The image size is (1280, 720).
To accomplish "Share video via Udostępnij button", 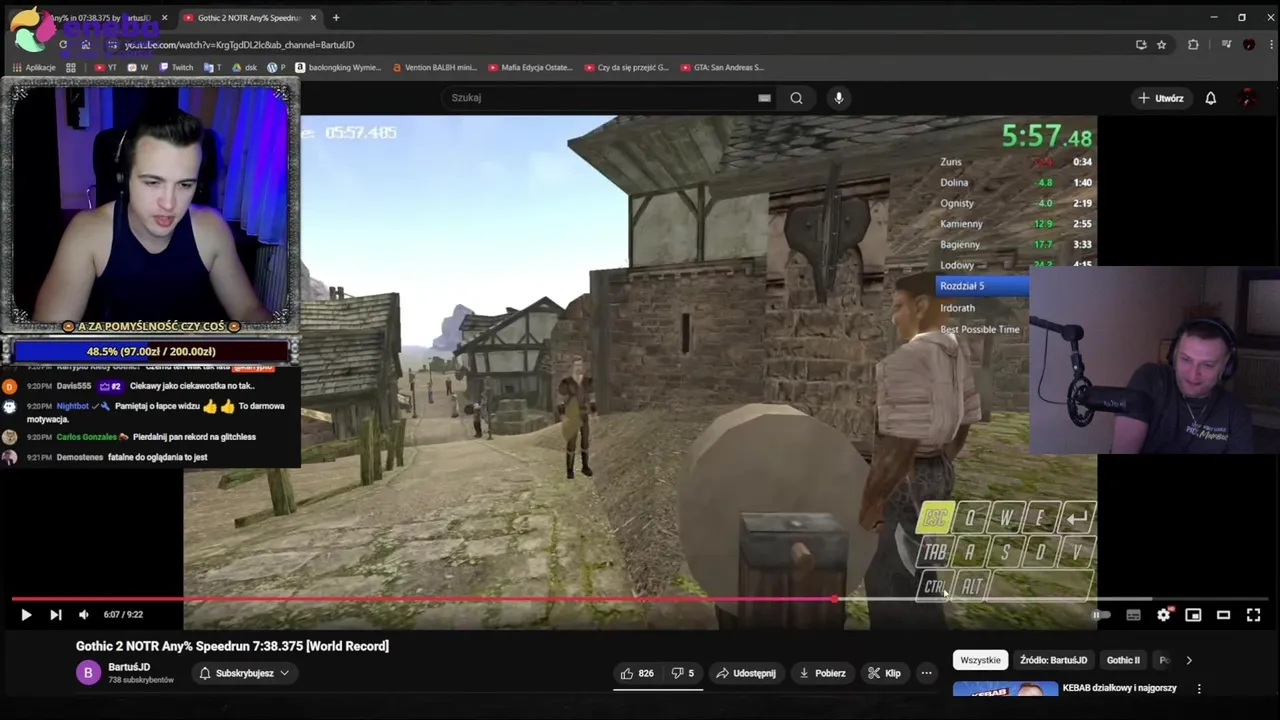I will [x=746, y=673].
